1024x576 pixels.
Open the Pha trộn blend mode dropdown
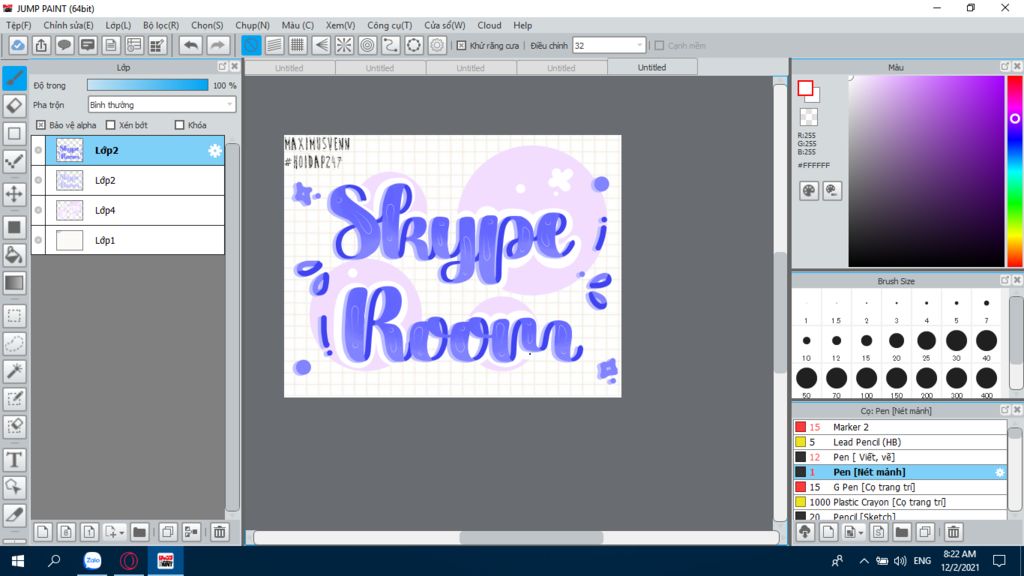(x=161, y=104)
